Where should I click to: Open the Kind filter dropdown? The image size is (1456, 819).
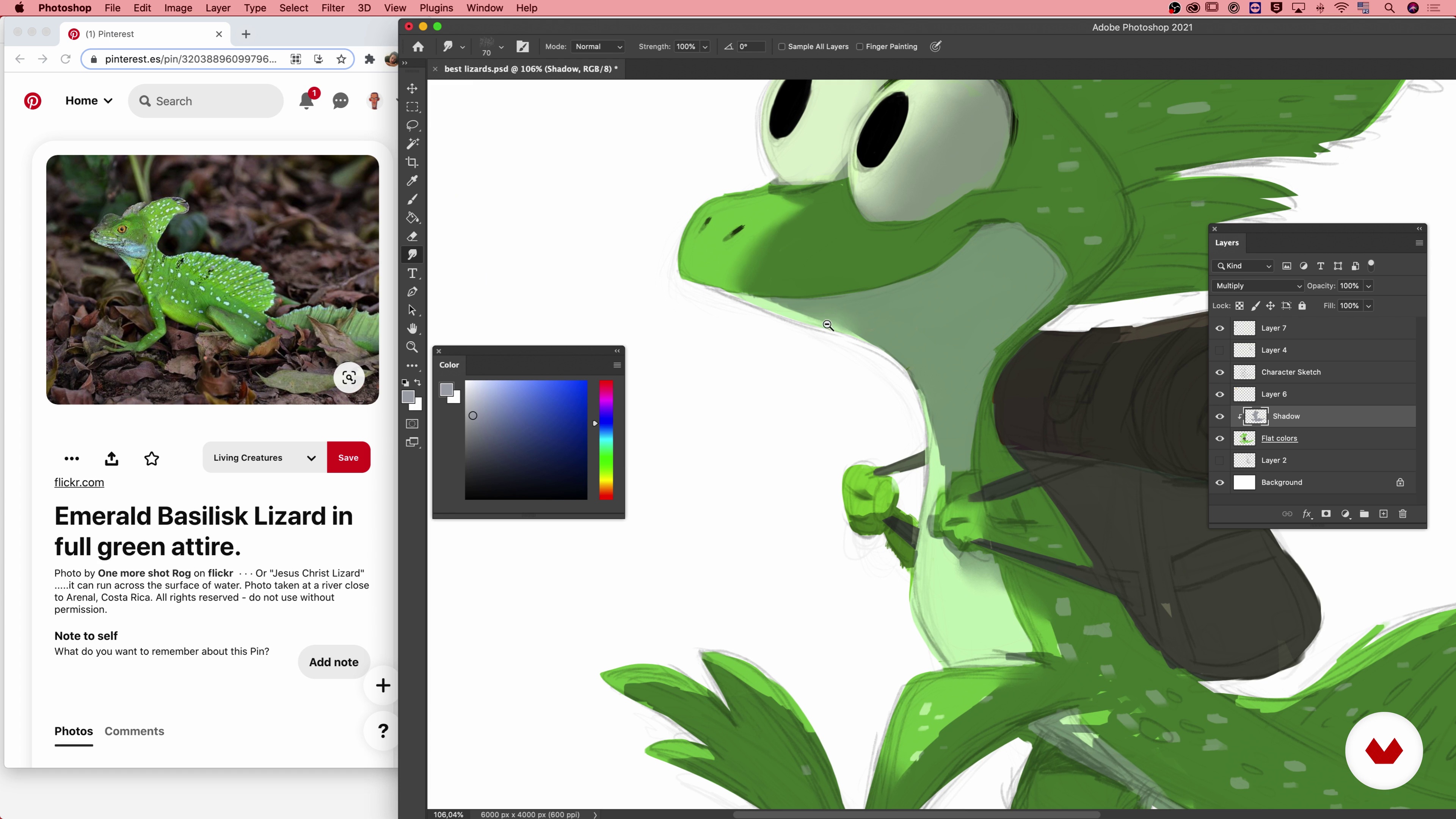tap(1244, 266)
